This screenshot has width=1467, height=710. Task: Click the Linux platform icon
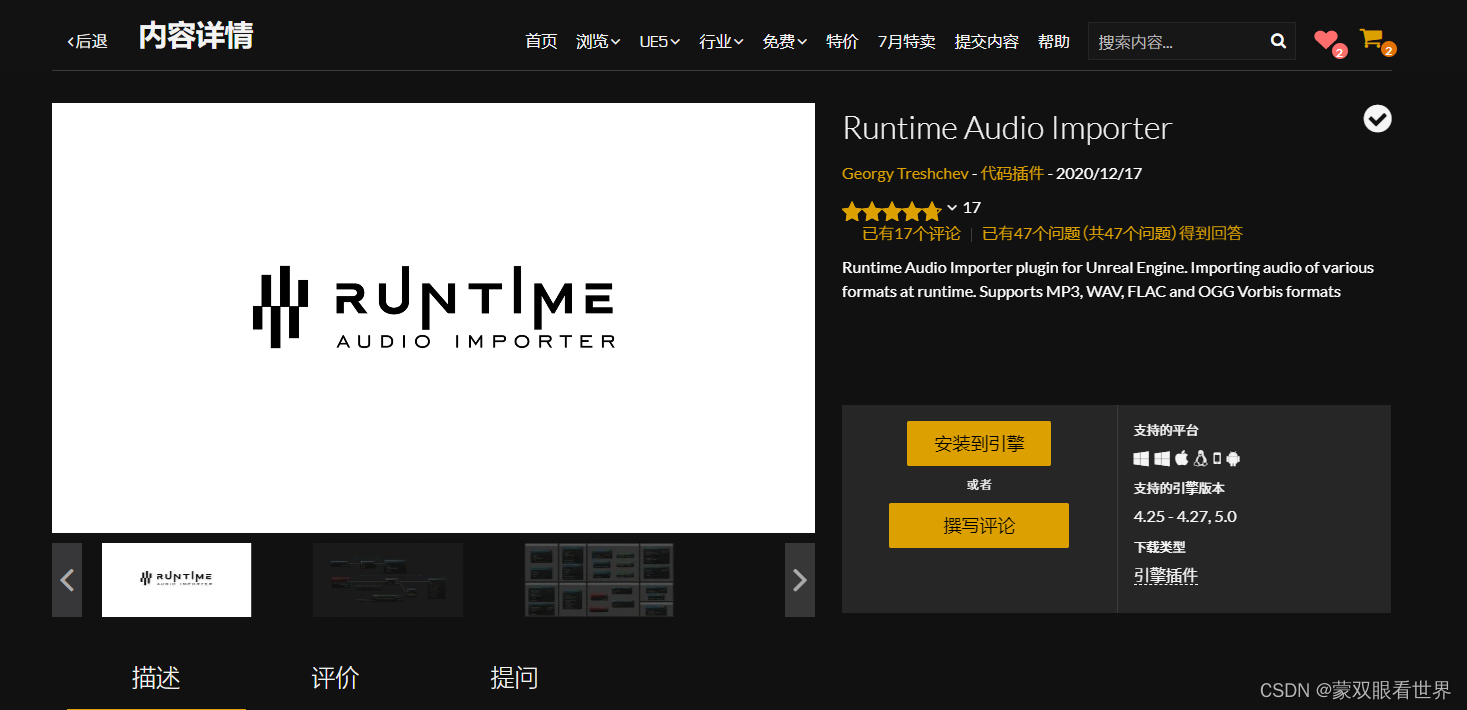(1201, 458)
